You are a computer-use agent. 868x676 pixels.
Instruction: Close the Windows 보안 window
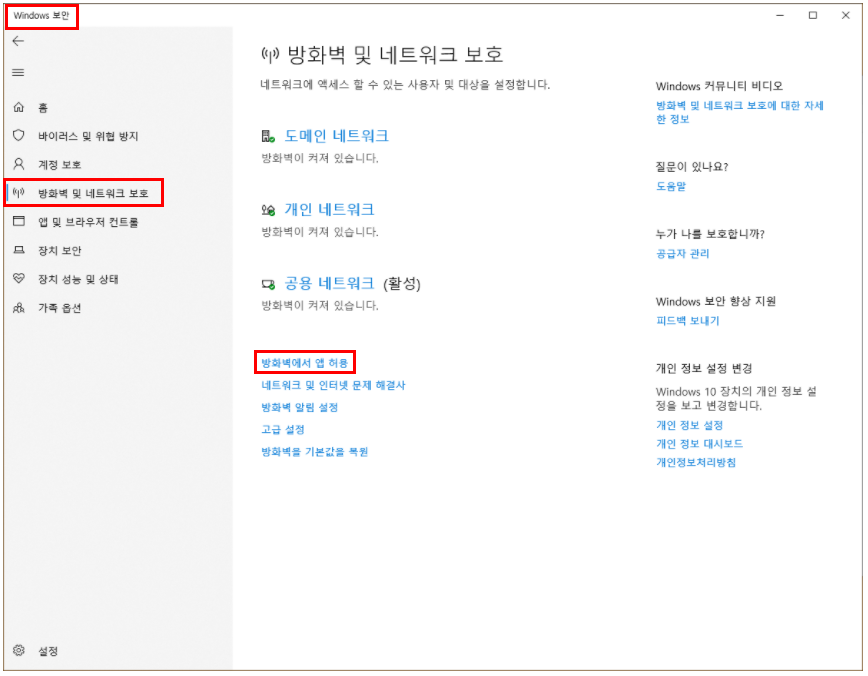(x=845, y=16)
